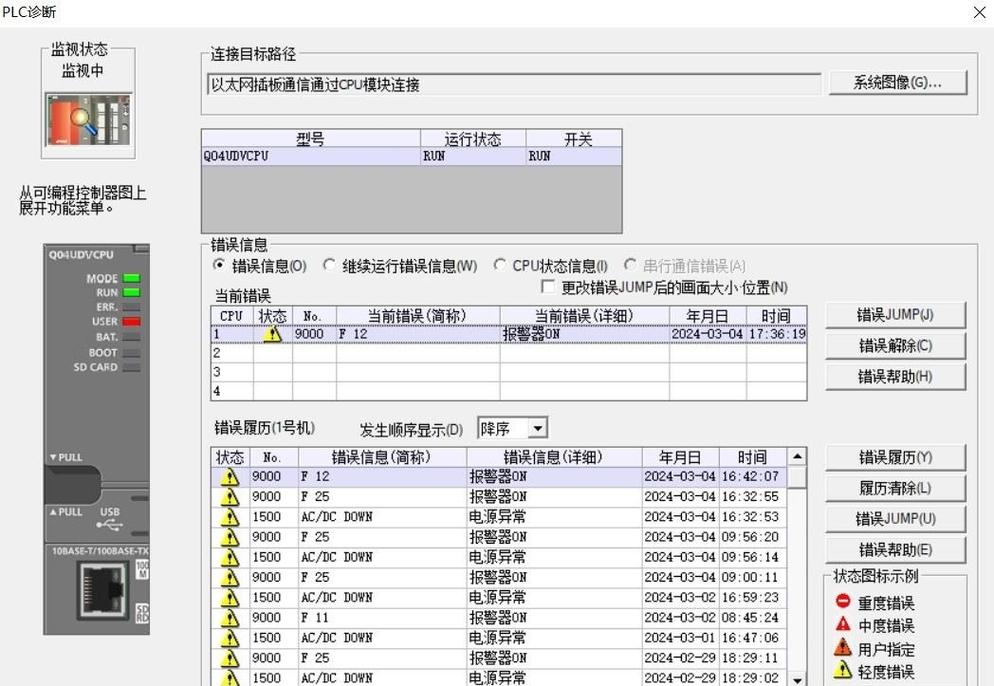Click the error history scrollbar up arrow
The image size is (994, 686).
pos(797,456)
